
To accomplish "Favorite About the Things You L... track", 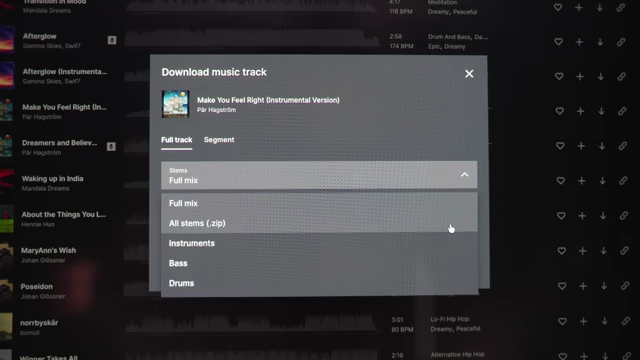I will [x=561, y=216].
